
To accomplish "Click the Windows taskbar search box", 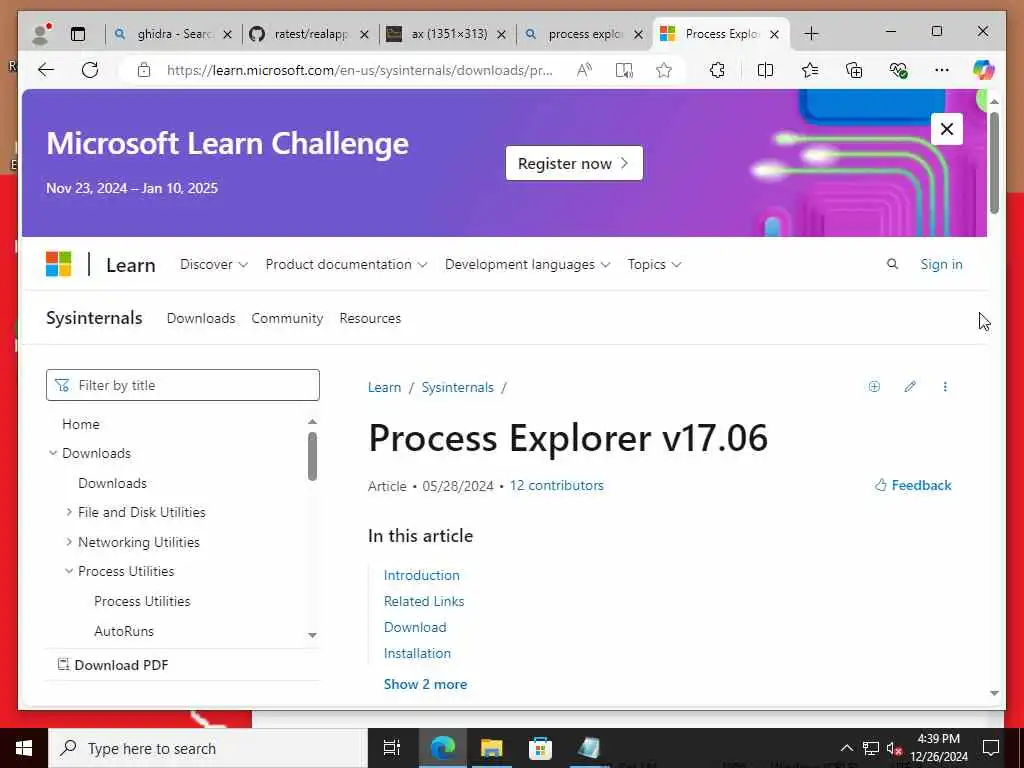I will click(208, 748).
